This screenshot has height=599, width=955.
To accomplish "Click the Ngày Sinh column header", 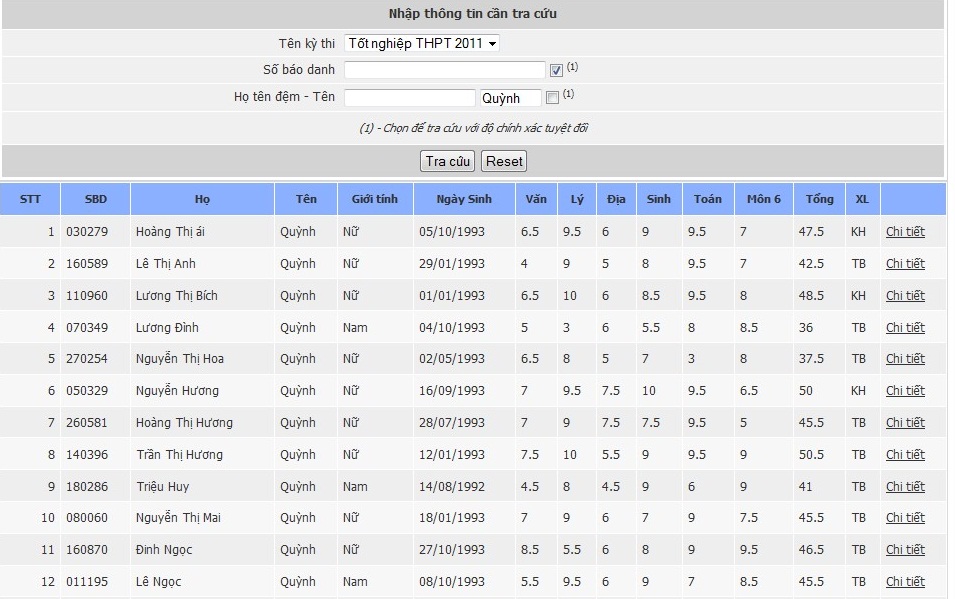I will [x=464, y=199].
